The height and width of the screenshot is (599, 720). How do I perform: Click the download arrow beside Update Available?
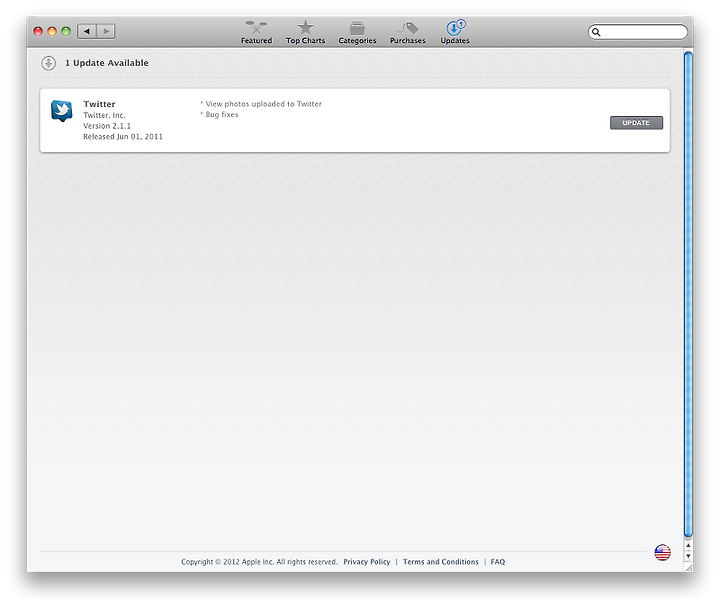pyautogui.click(x=49, y=63)
